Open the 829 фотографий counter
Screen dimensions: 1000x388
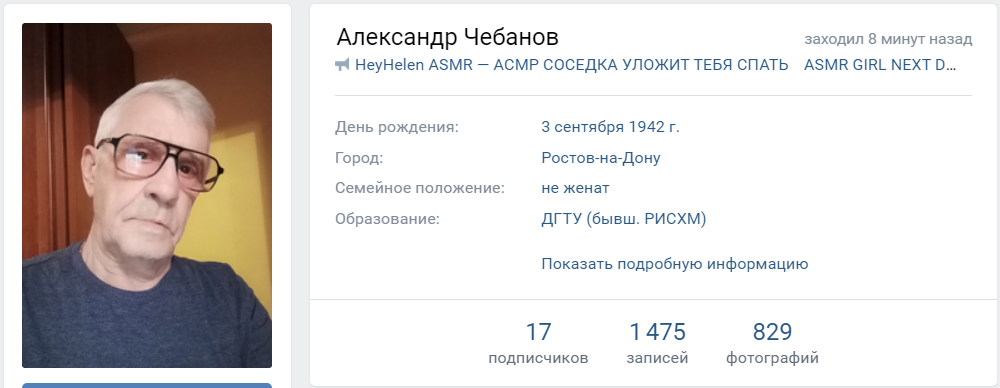pyautogui.click(x=772, y=343)
